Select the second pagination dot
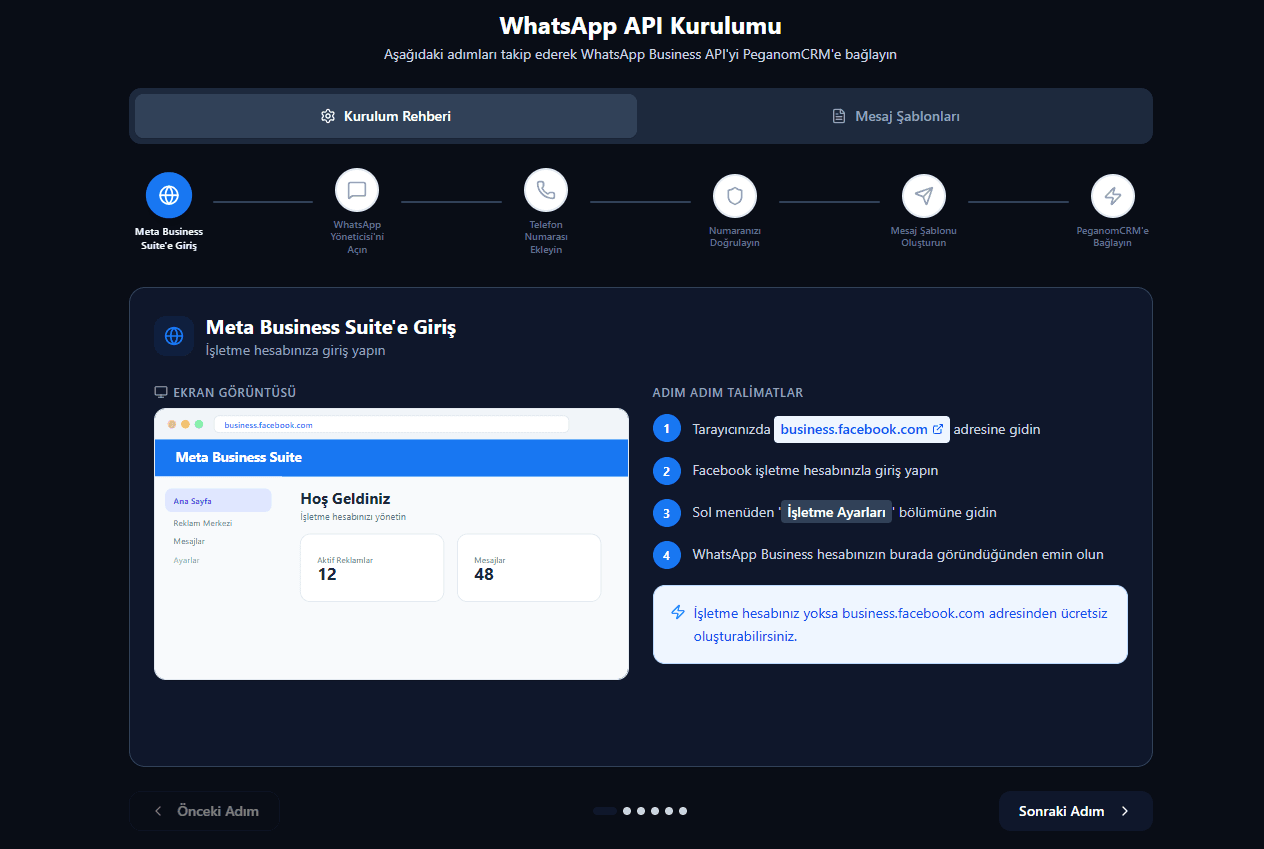The image size is (1264, 849). tap(627, 811)
